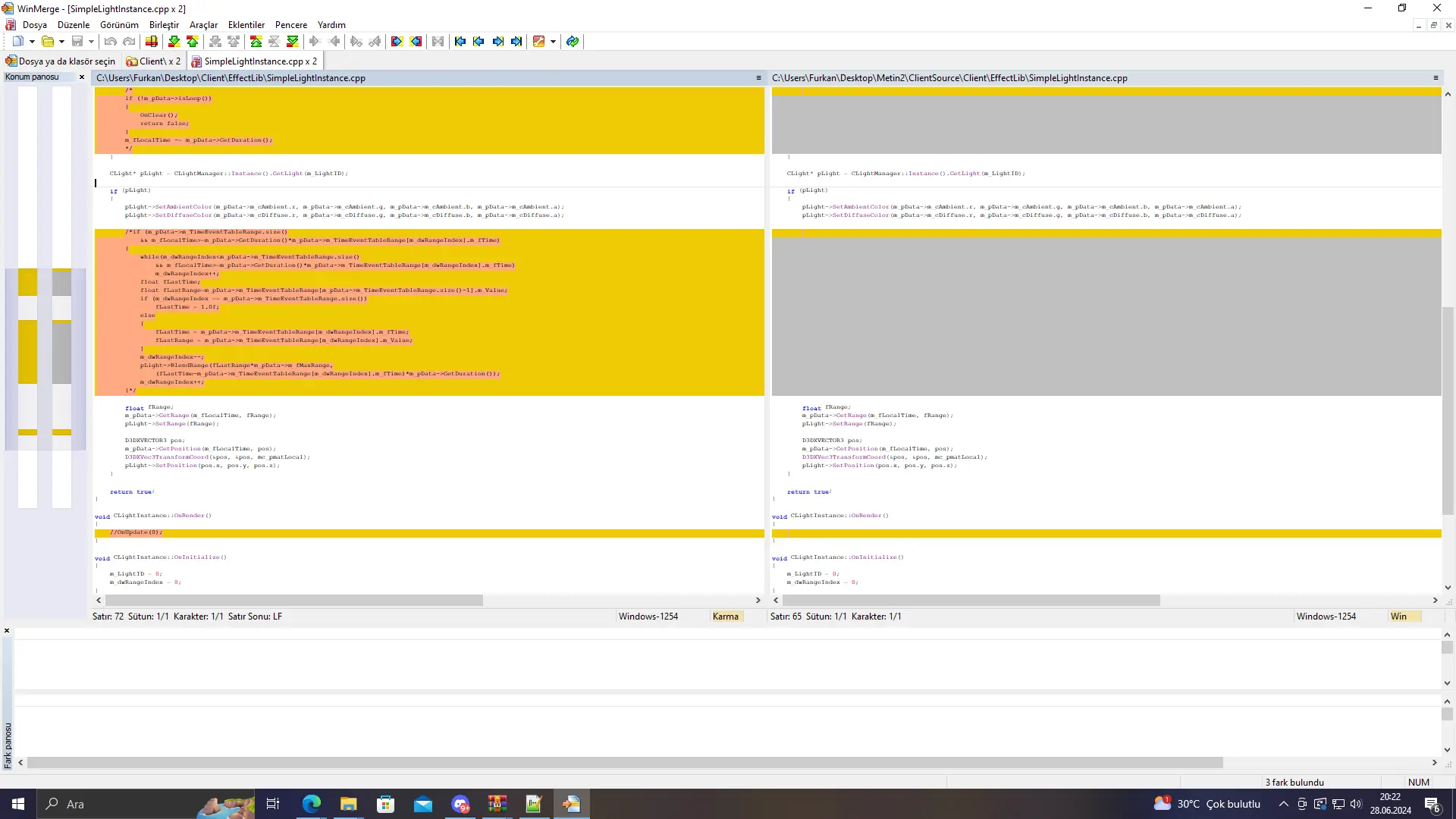Open the New document dropdown arrow

(32, 42)
